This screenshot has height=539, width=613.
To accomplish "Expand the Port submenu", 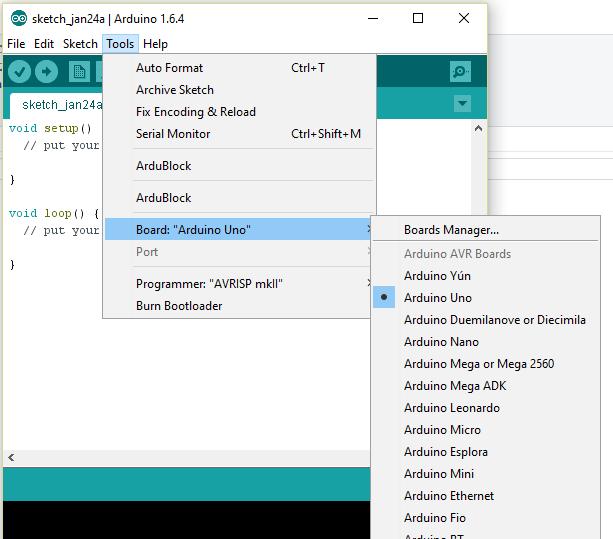I will click(x=238, y=252).
